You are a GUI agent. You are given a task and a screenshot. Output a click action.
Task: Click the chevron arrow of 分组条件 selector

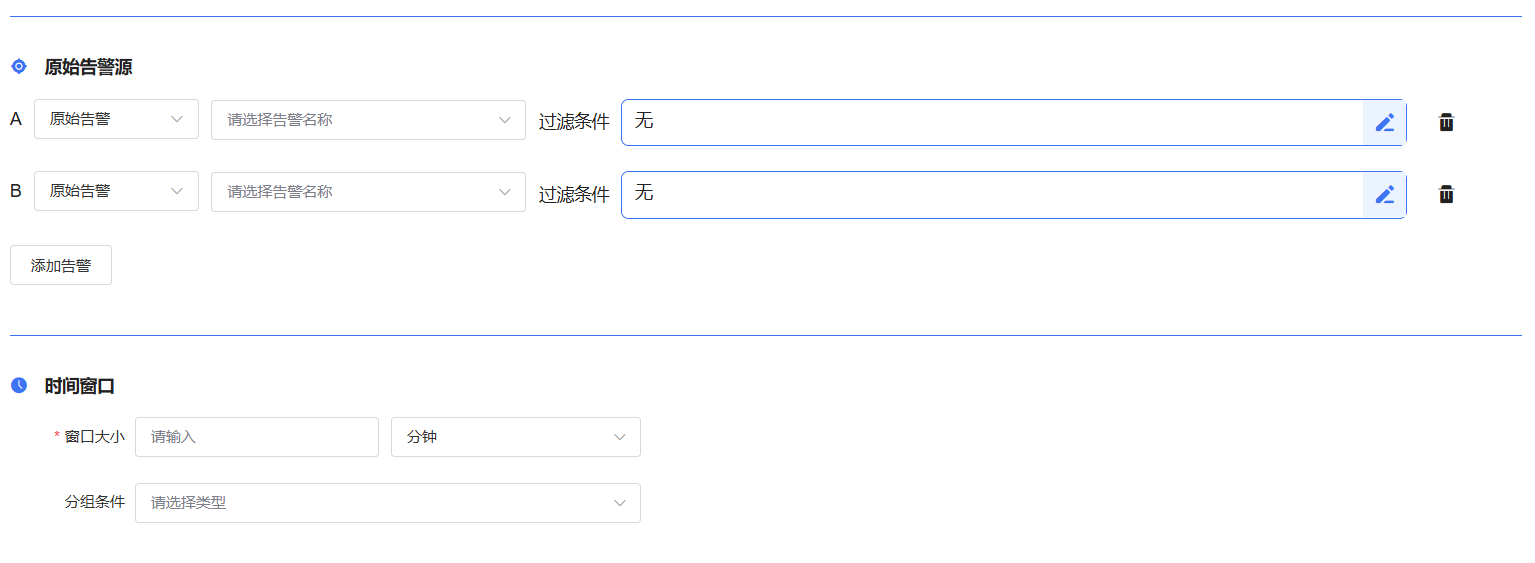click(620, 503)
